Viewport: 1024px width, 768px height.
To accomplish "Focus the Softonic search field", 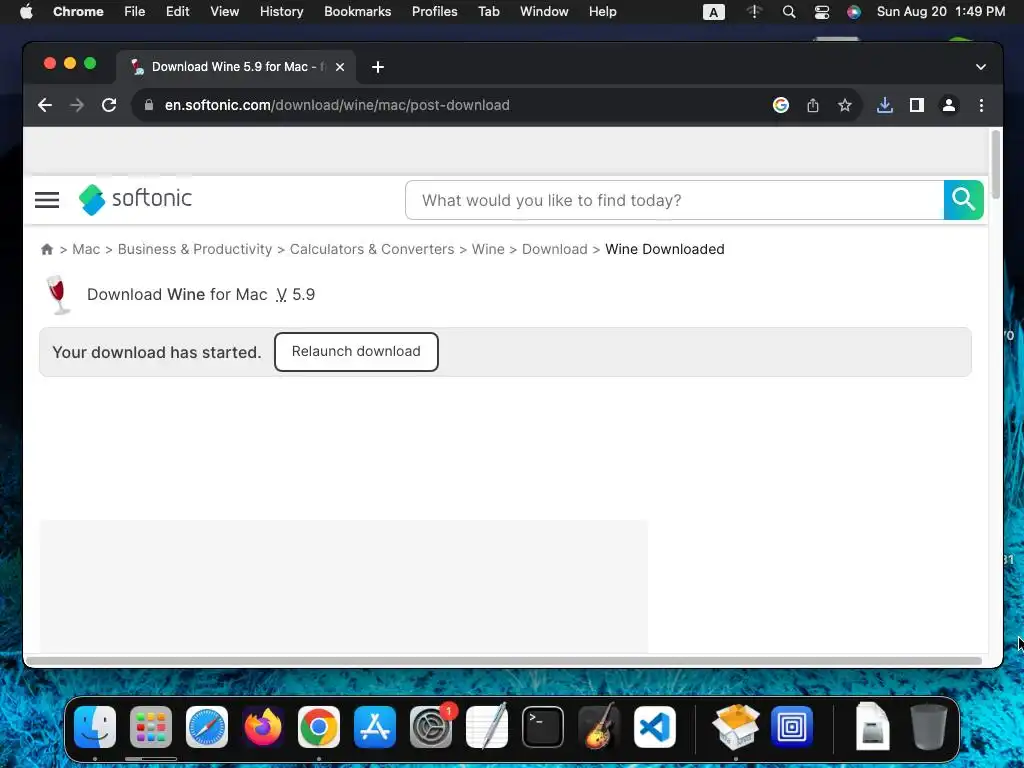I will coord(674,200).
